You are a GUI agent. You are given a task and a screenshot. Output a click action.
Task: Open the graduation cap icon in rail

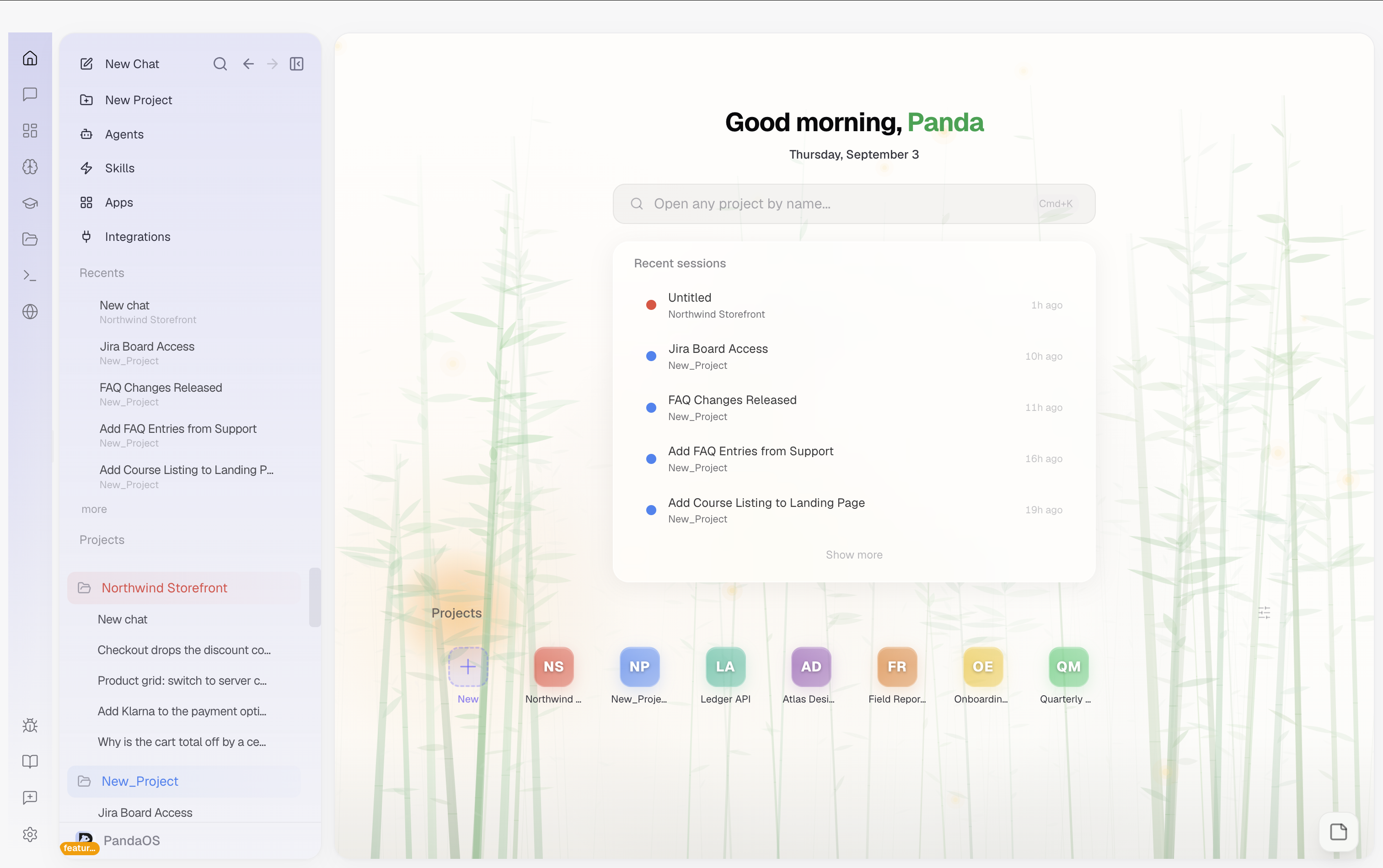coord(30,202)
